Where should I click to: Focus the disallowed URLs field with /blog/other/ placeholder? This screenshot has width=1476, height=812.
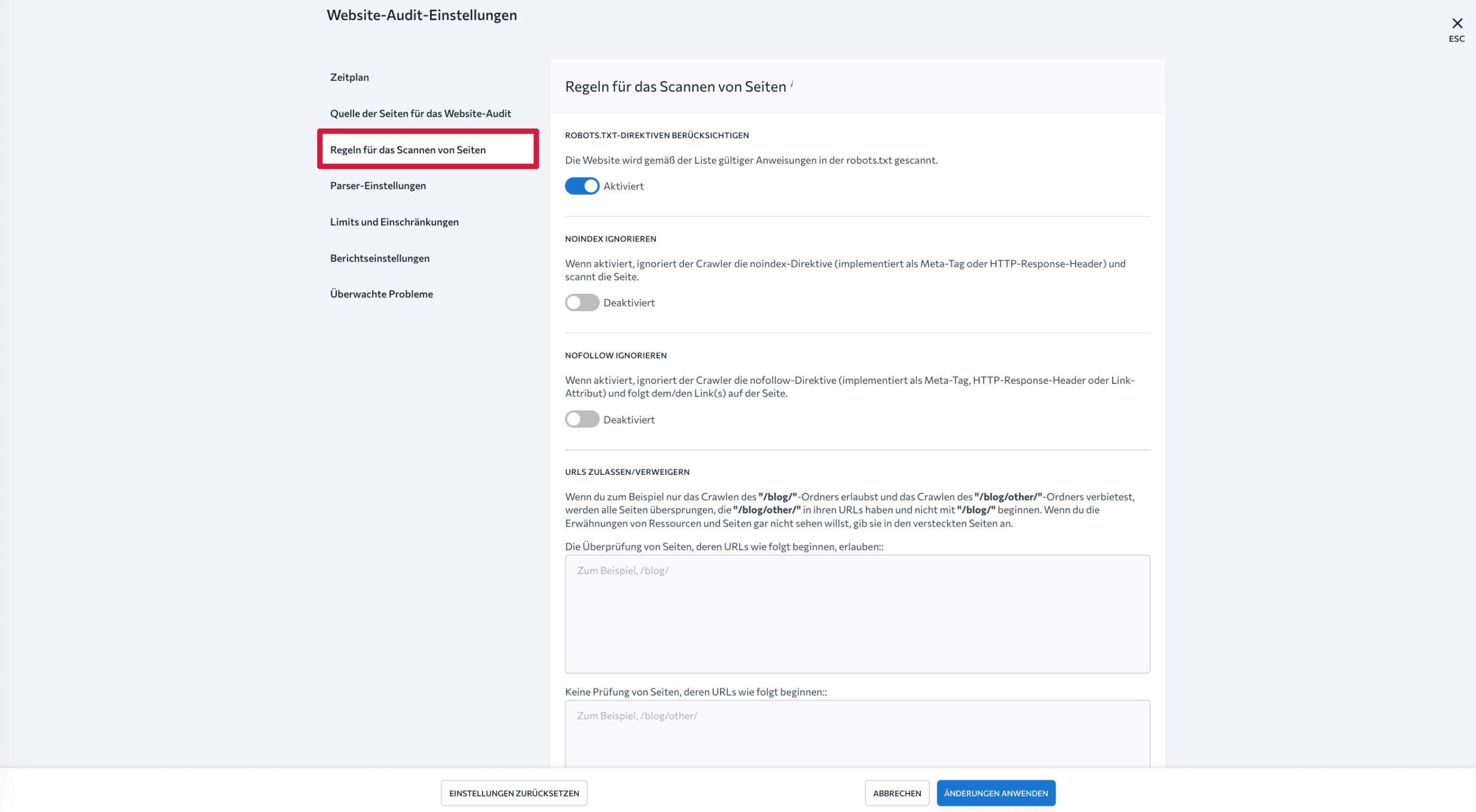coord(857,734)
